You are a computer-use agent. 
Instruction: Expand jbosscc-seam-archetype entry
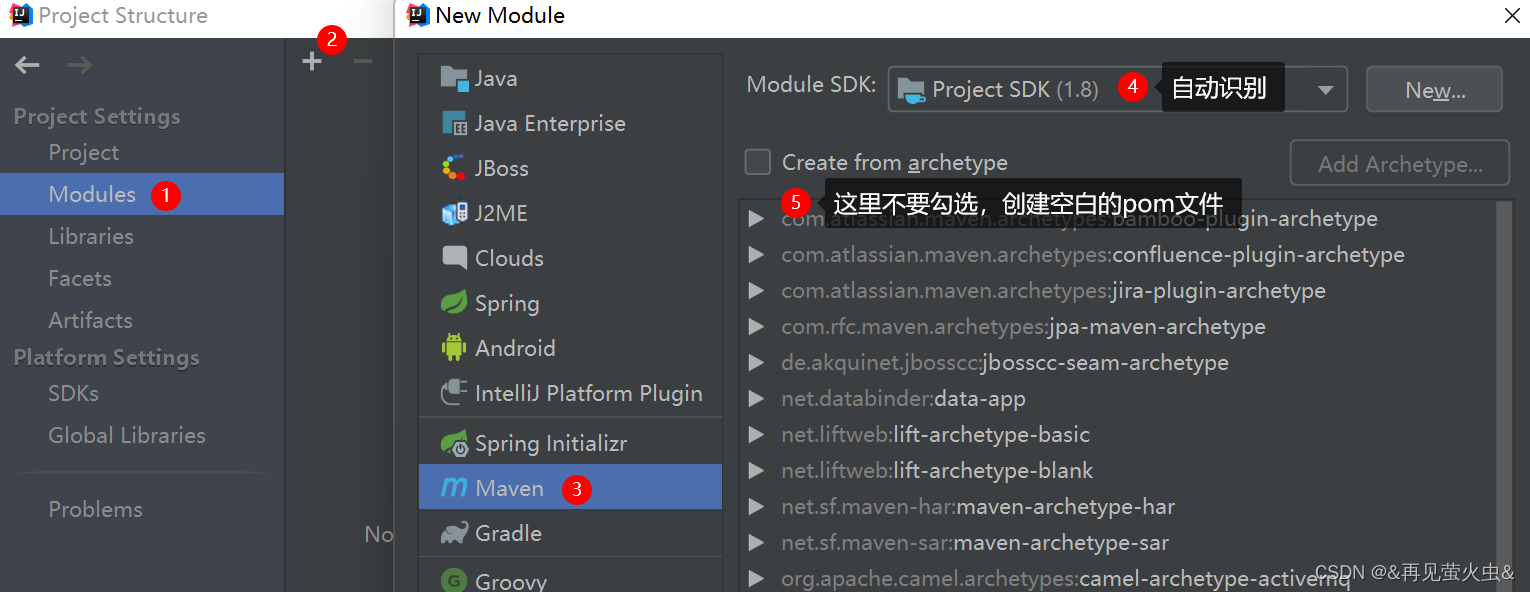(x=758, y=363)
